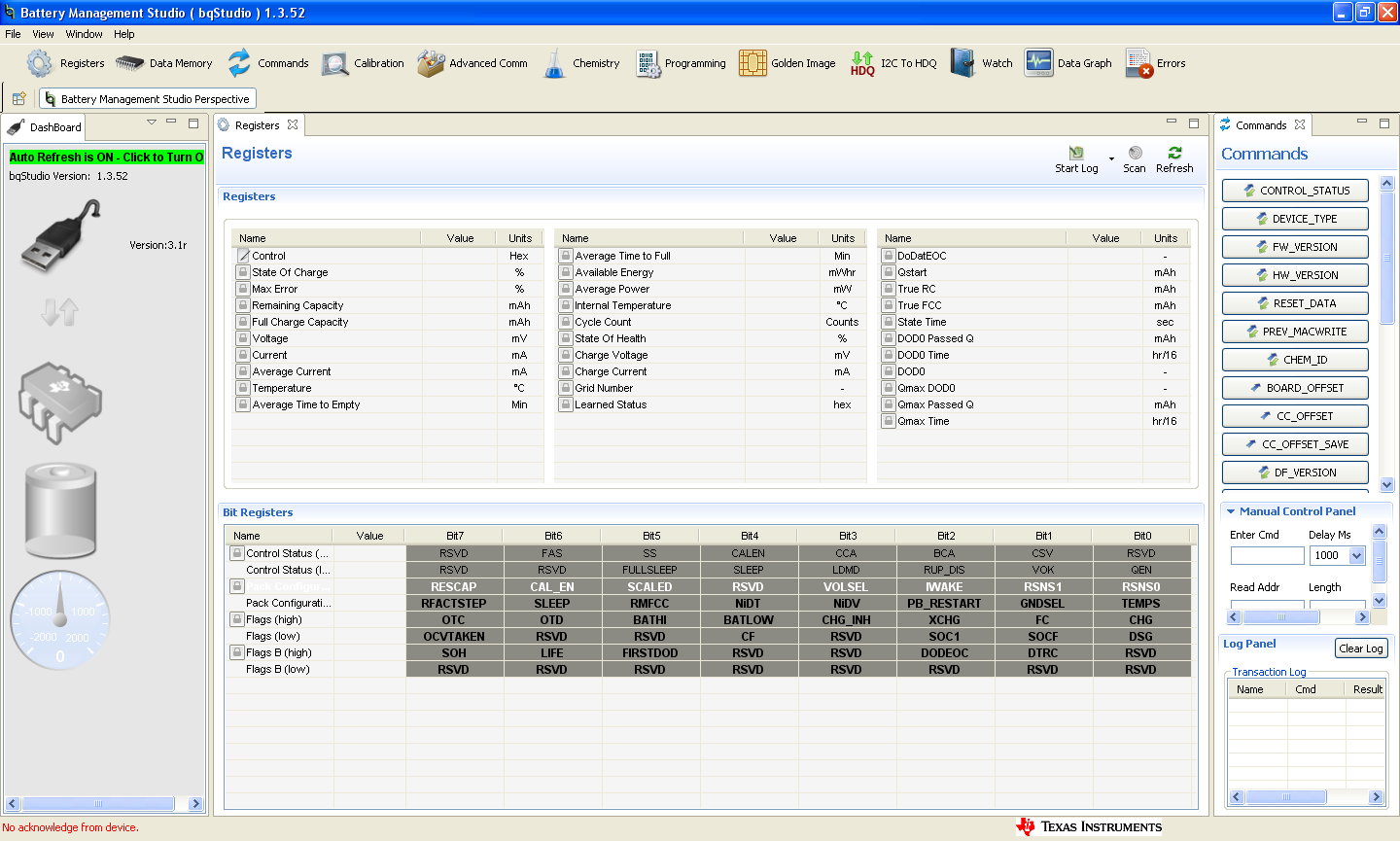Click the Transaction Log horizontal scrollbar

1307,797
